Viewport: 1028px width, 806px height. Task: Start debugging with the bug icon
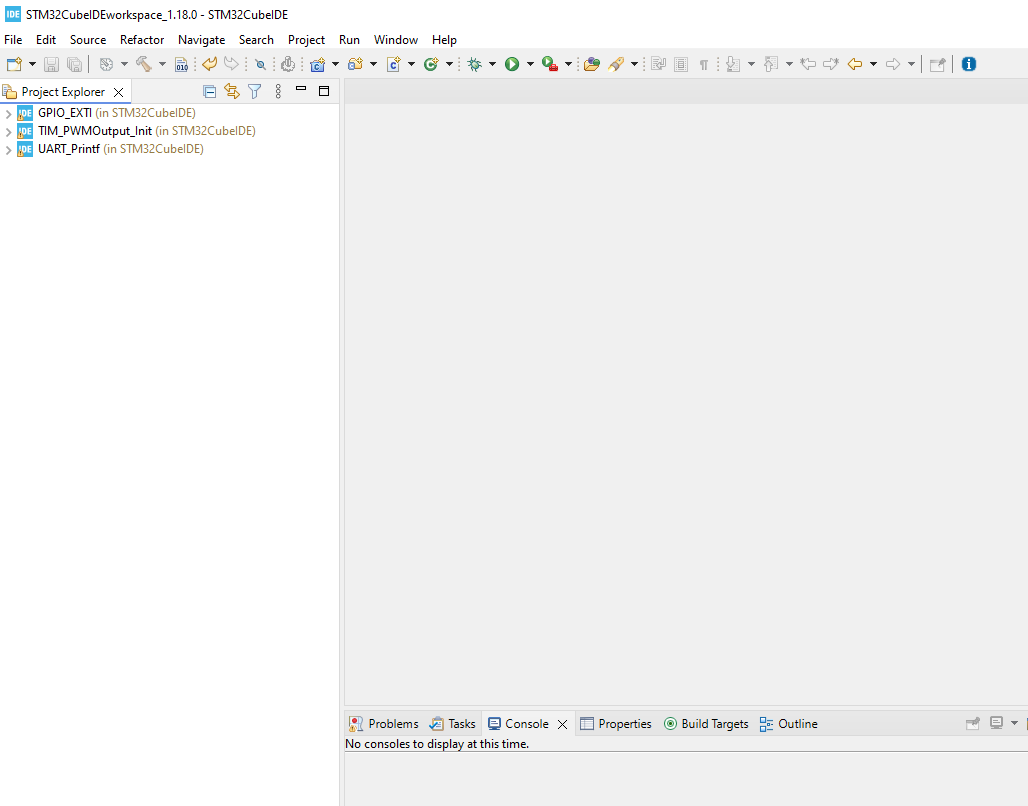click(475, 64)
